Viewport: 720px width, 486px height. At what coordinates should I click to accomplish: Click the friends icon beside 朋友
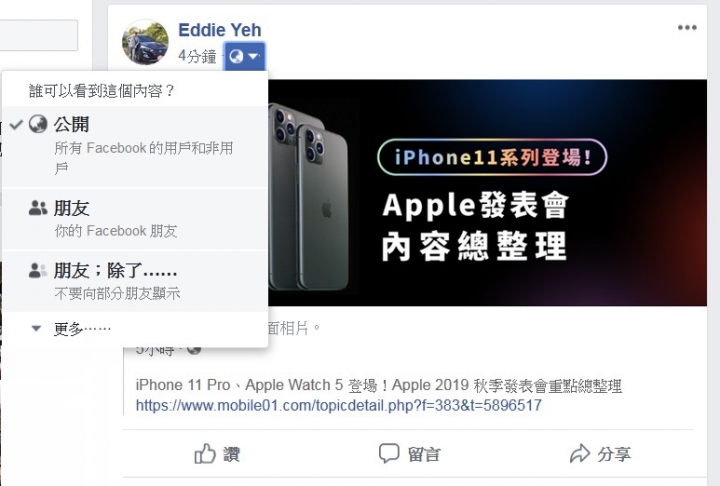coord(38,208)
